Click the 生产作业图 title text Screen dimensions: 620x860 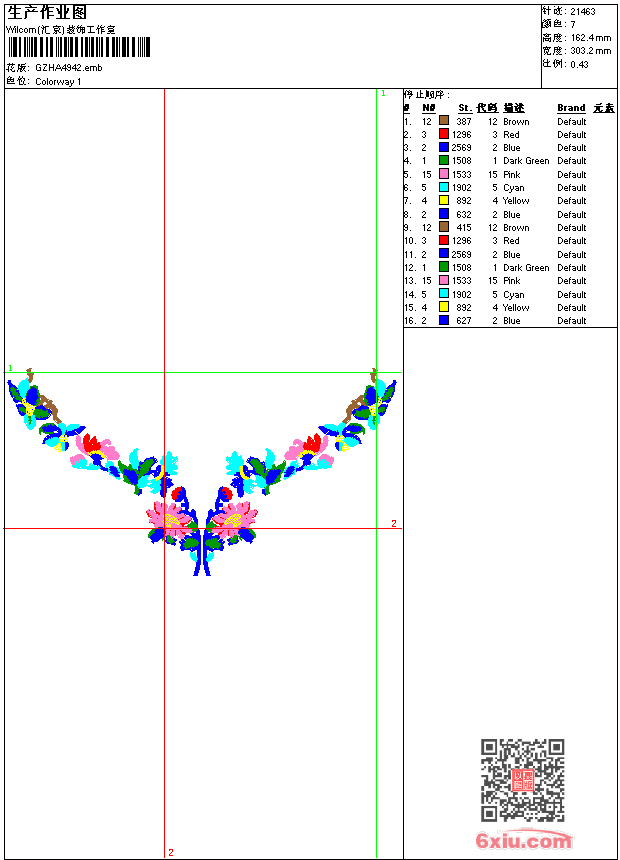[x=47, y=12]
